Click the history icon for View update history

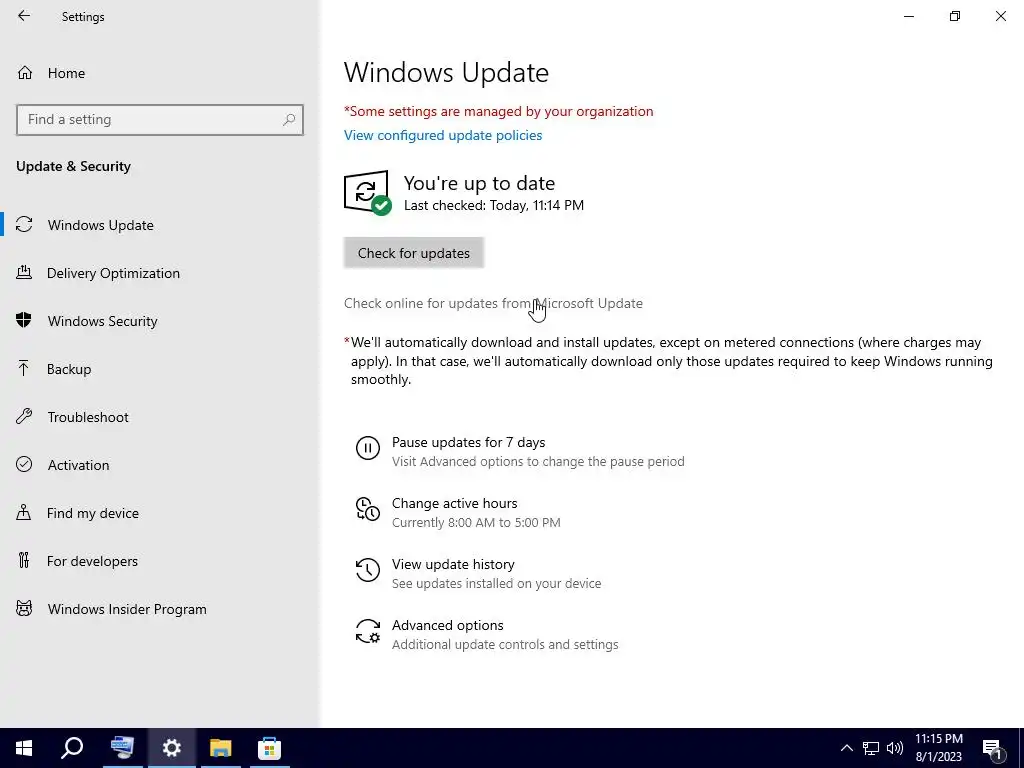click(368, 569)
